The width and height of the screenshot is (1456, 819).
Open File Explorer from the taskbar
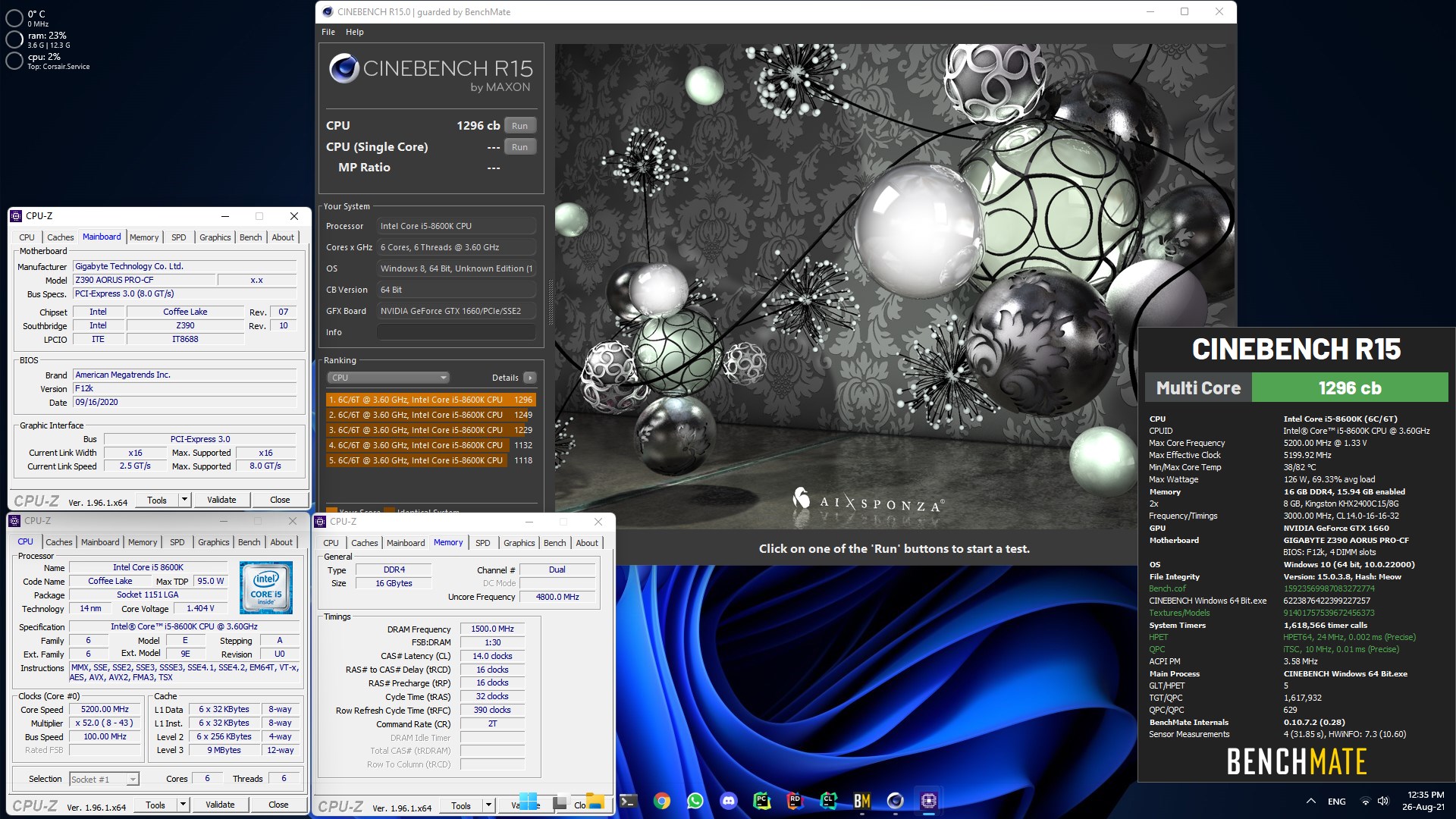click(595, 801)
